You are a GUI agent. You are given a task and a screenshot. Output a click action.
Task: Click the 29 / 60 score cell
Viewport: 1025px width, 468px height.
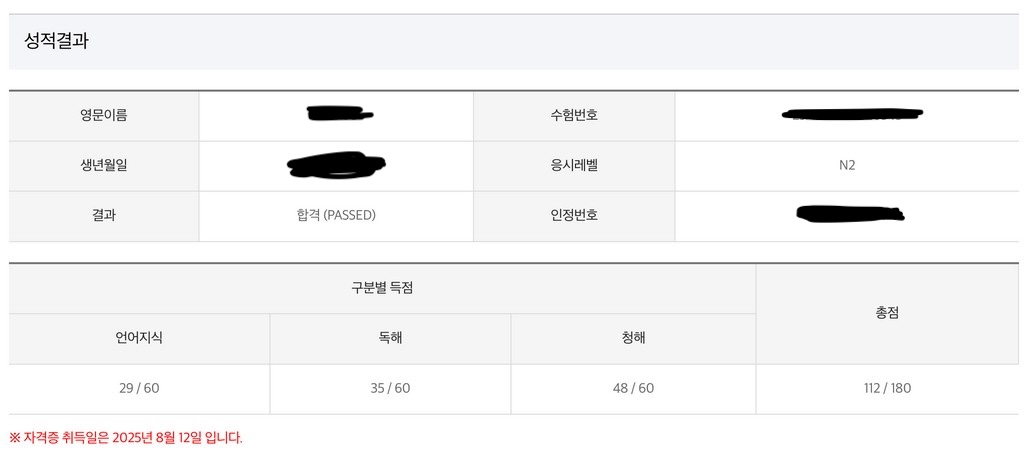click(139, 388)
